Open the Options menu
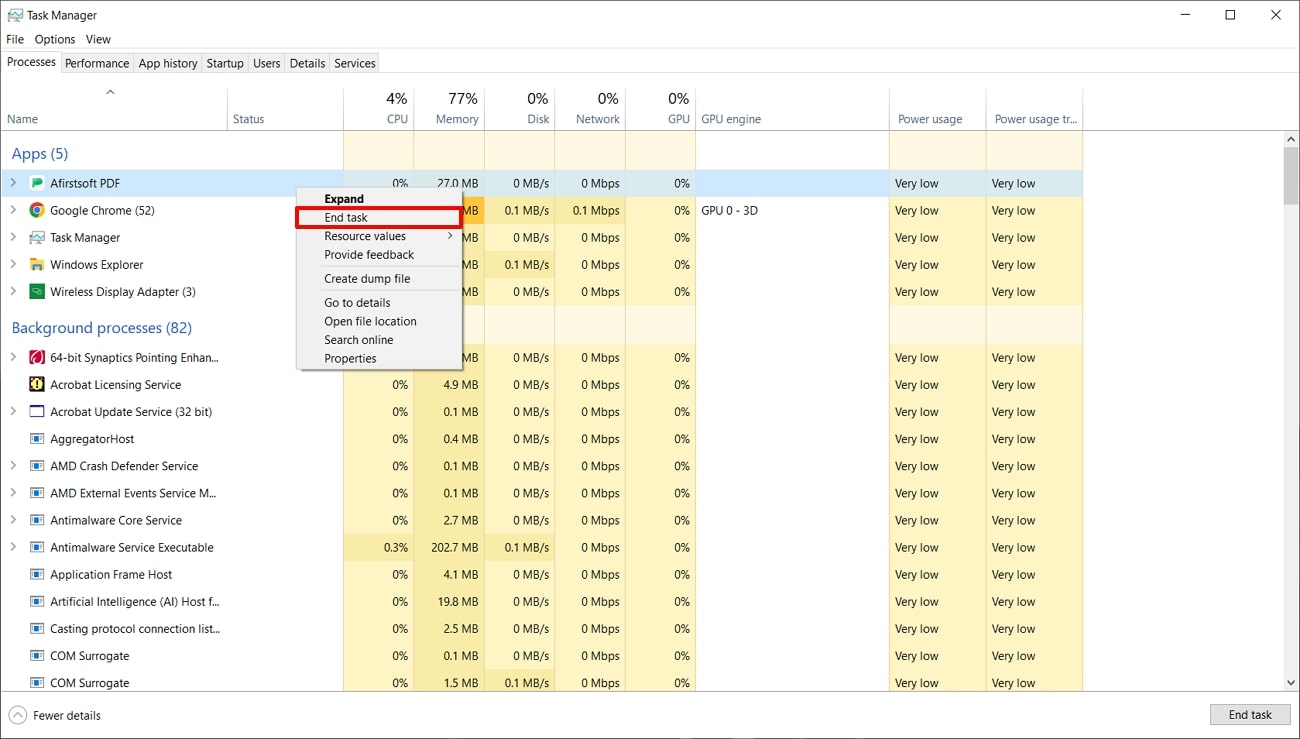Screen dimensions: 1300x739 pyautogui.click(x=55, y=39)
